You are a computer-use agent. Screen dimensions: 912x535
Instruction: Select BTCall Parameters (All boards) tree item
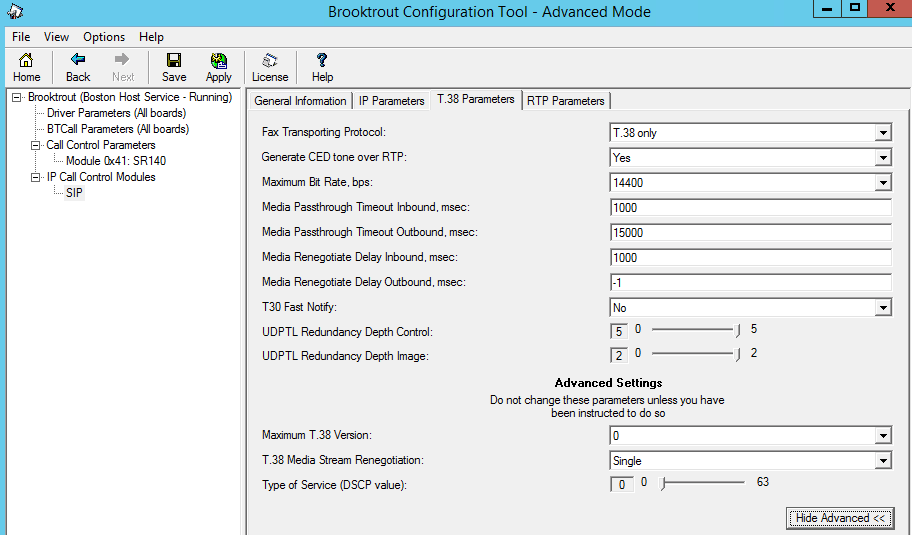[118, 129]
